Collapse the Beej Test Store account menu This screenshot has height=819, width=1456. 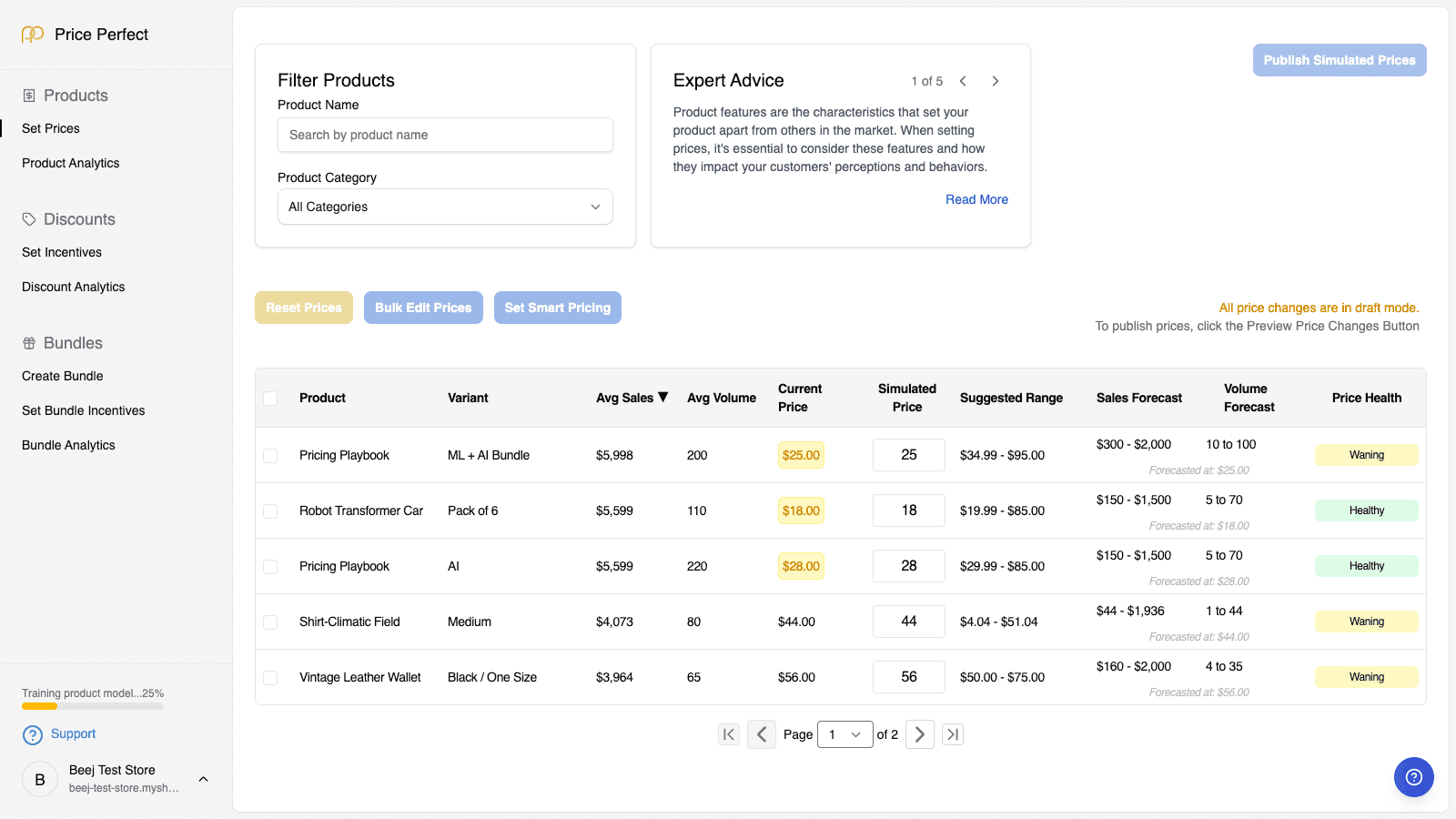[x=203, y=779]
